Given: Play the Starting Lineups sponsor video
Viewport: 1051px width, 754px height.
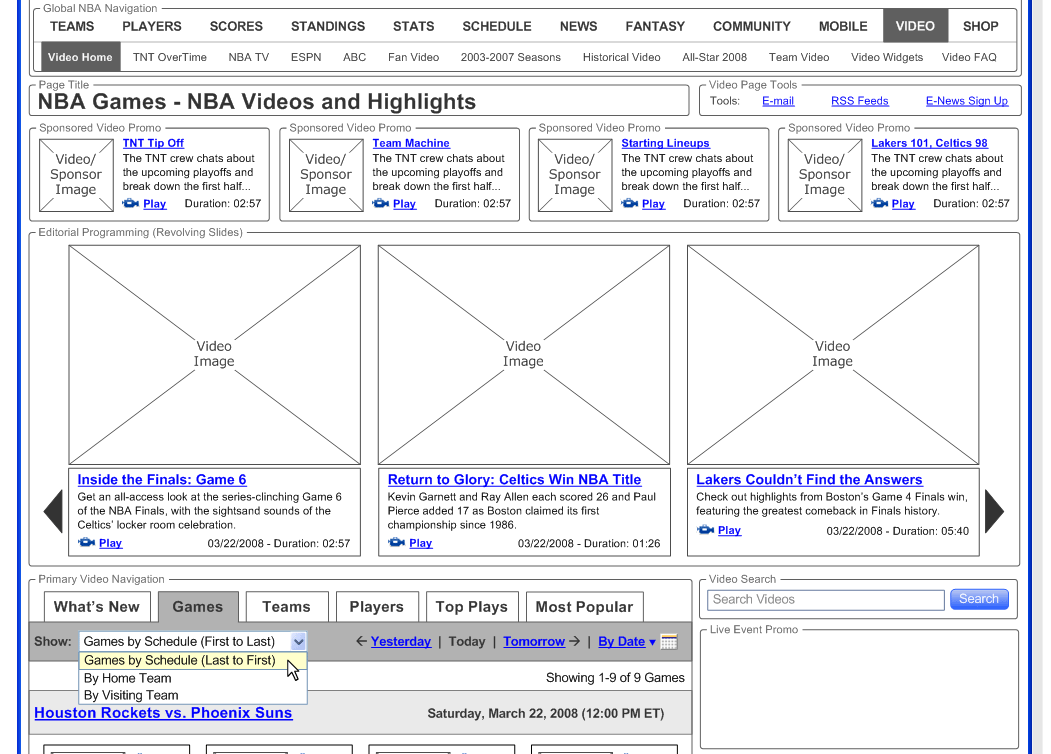Looking at the screenshot, I should point(652,203).
